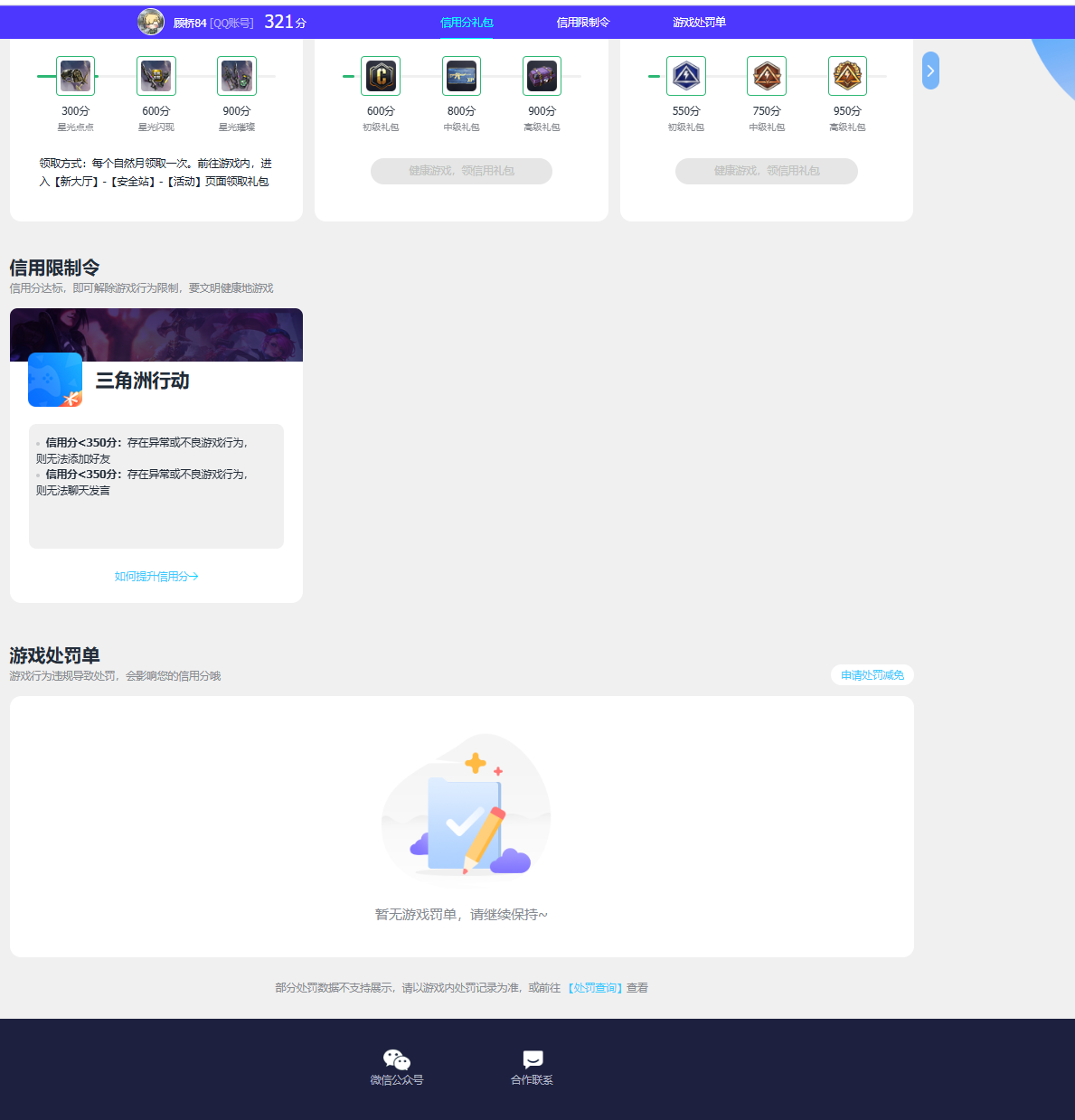Click the 合作联系 label in footer
1075x1120 pixels.
(x=532, y=1080)
